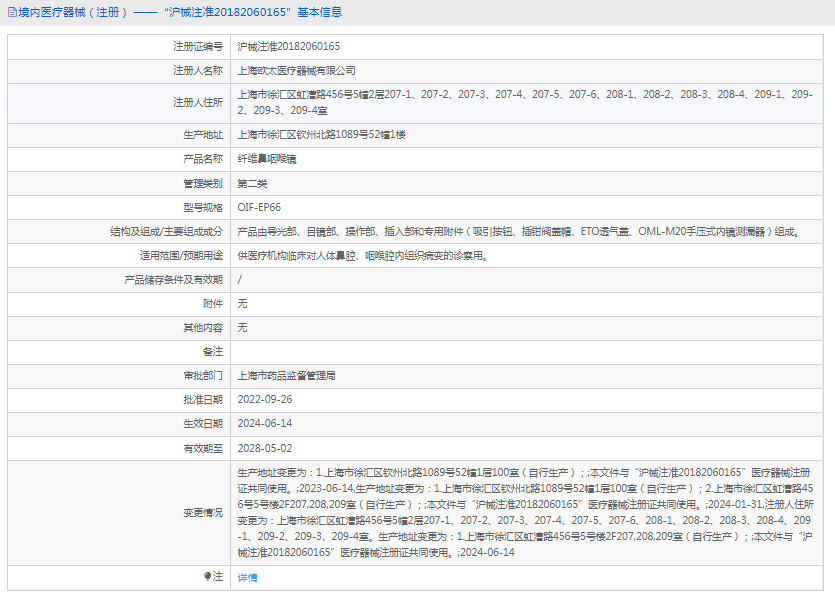This screenshot has width=835, height=596.
Task: Select the 生效日期 label
Action: pyautogui.click(x=203, y=423)
